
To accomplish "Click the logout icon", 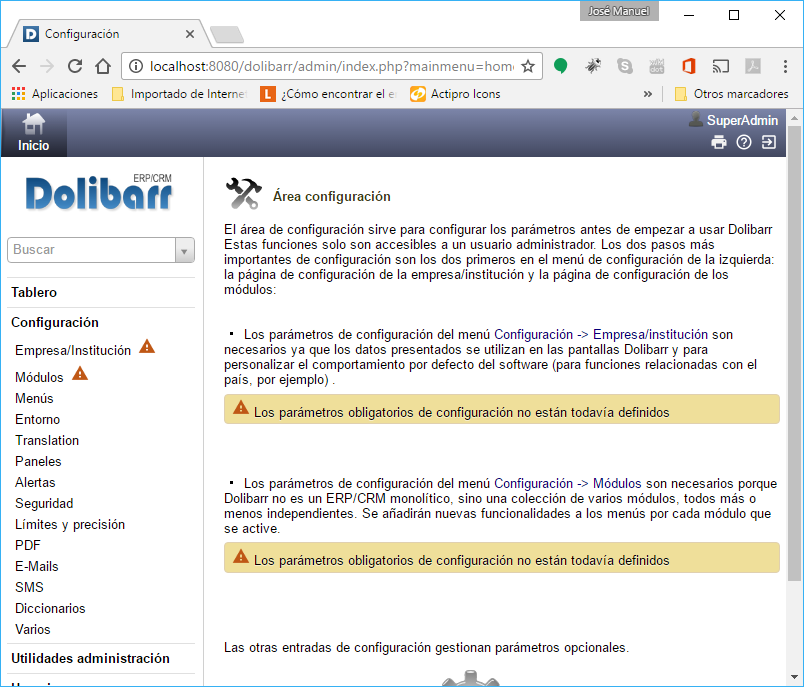I will click(768, 142).
